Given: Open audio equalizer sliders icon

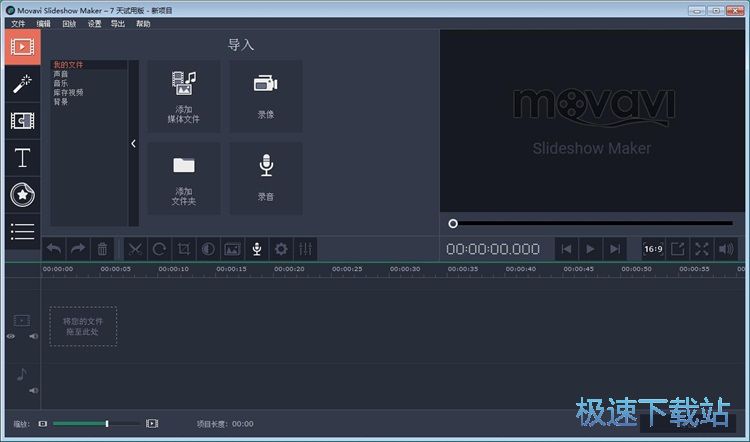Looking at the screenshot, I should [305, 249].
